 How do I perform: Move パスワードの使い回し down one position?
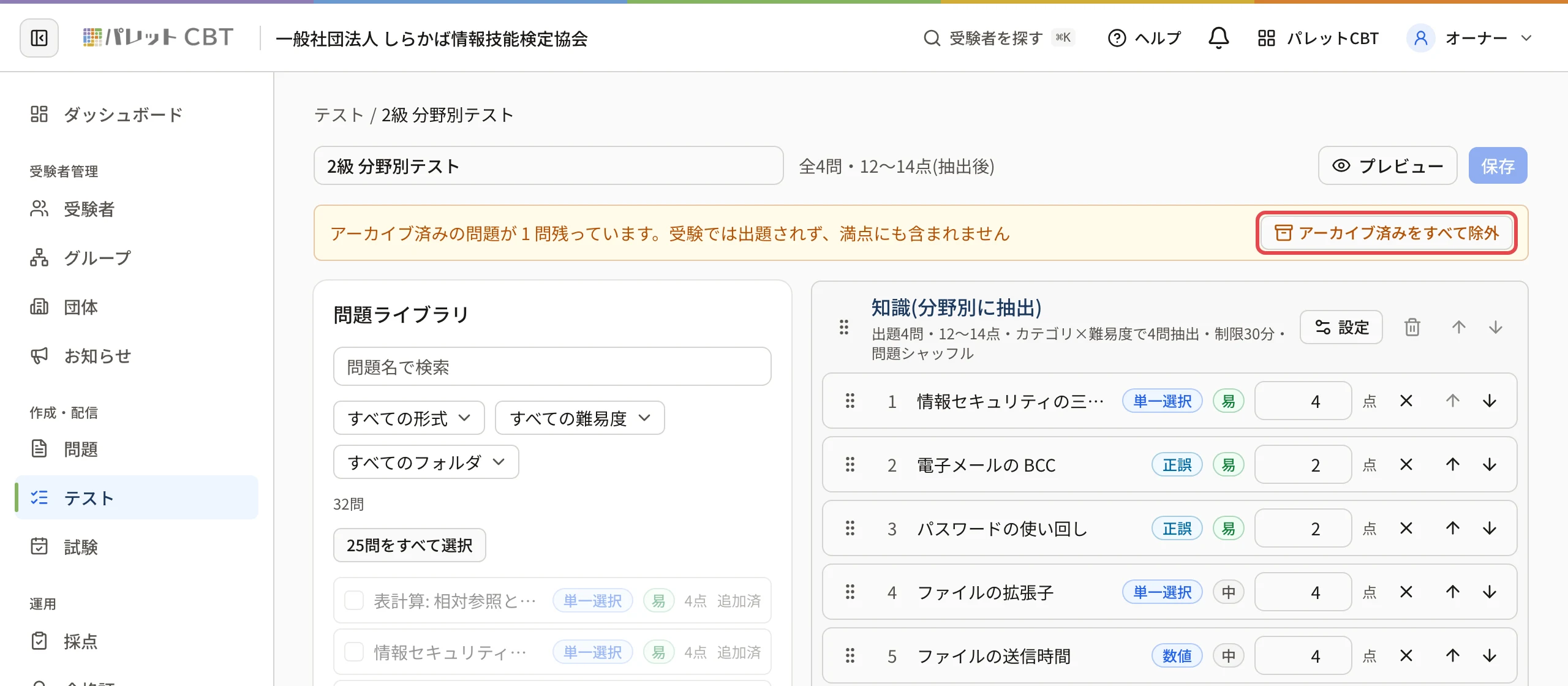(1490, 529)
